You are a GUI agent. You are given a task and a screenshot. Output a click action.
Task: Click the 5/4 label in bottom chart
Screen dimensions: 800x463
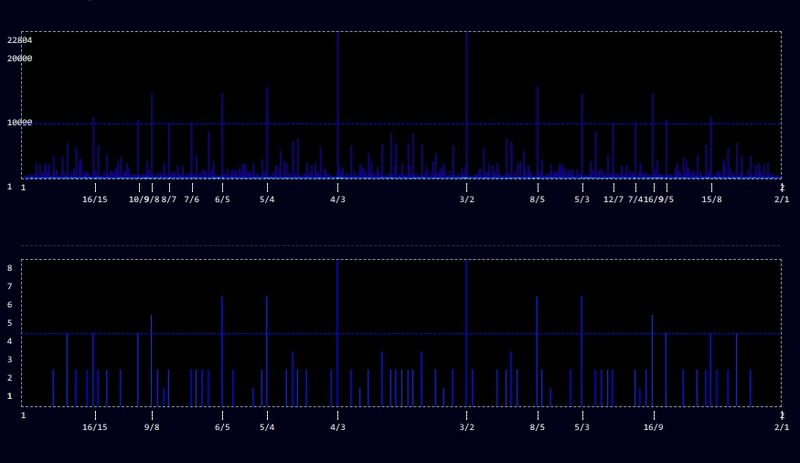(x=267, y=427)
